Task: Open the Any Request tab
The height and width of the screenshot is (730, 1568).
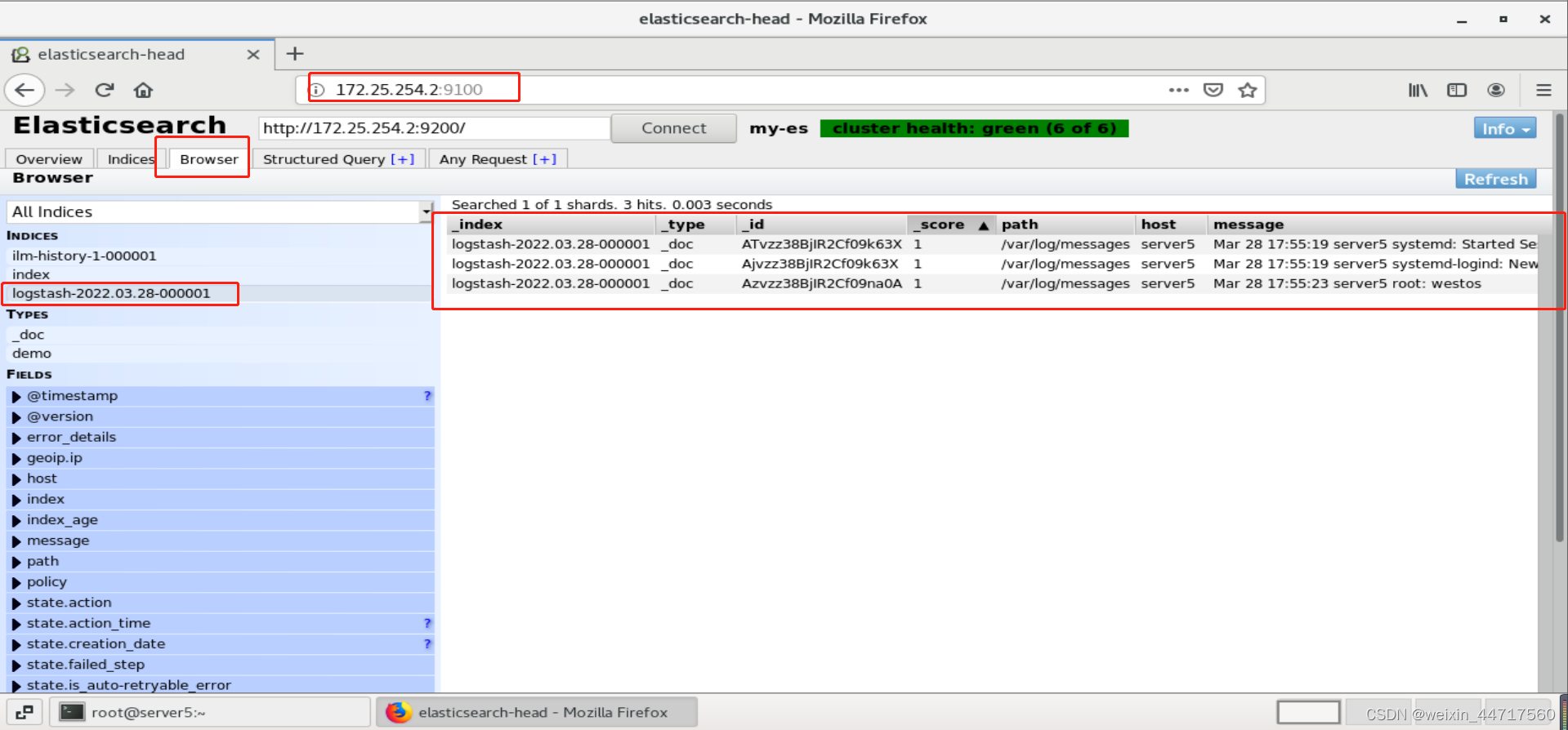Action: pos(498,159)
